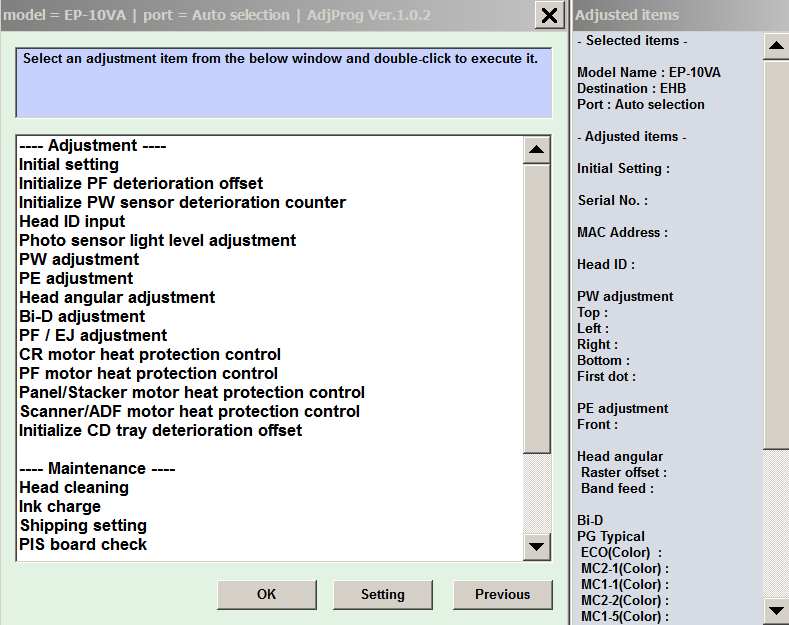Select 'Photo sensor light level adjustment'
Viewport: 789px width, 625px height.
pos(157,241)
